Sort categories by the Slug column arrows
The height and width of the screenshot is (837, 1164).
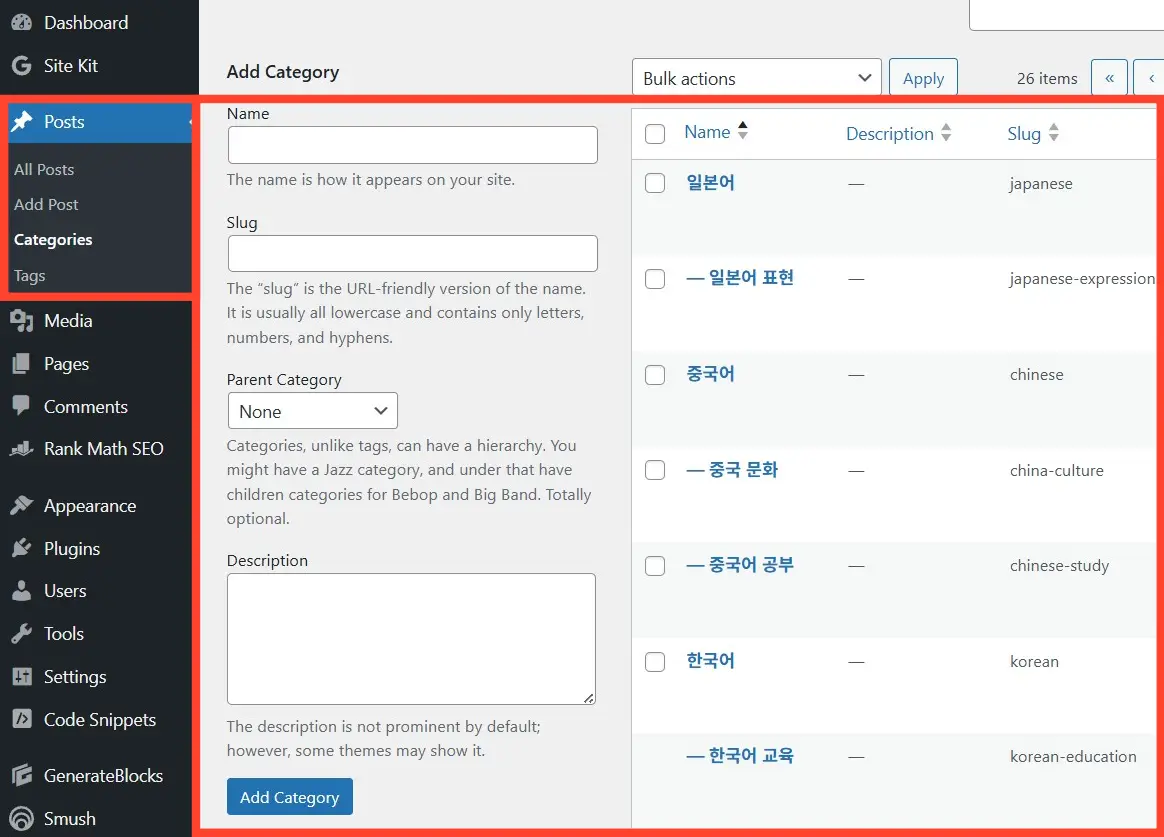click(1053, 134)
